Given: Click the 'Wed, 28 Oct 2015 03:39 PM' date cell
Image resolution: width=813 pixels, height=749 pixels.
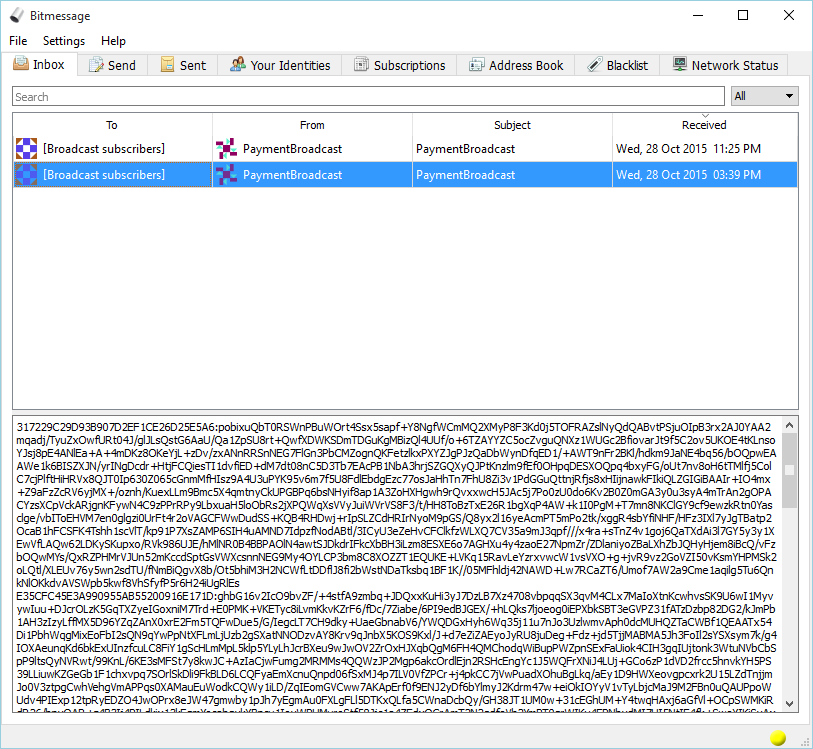Looking at the screenshot, I should (x=705, y=175).
